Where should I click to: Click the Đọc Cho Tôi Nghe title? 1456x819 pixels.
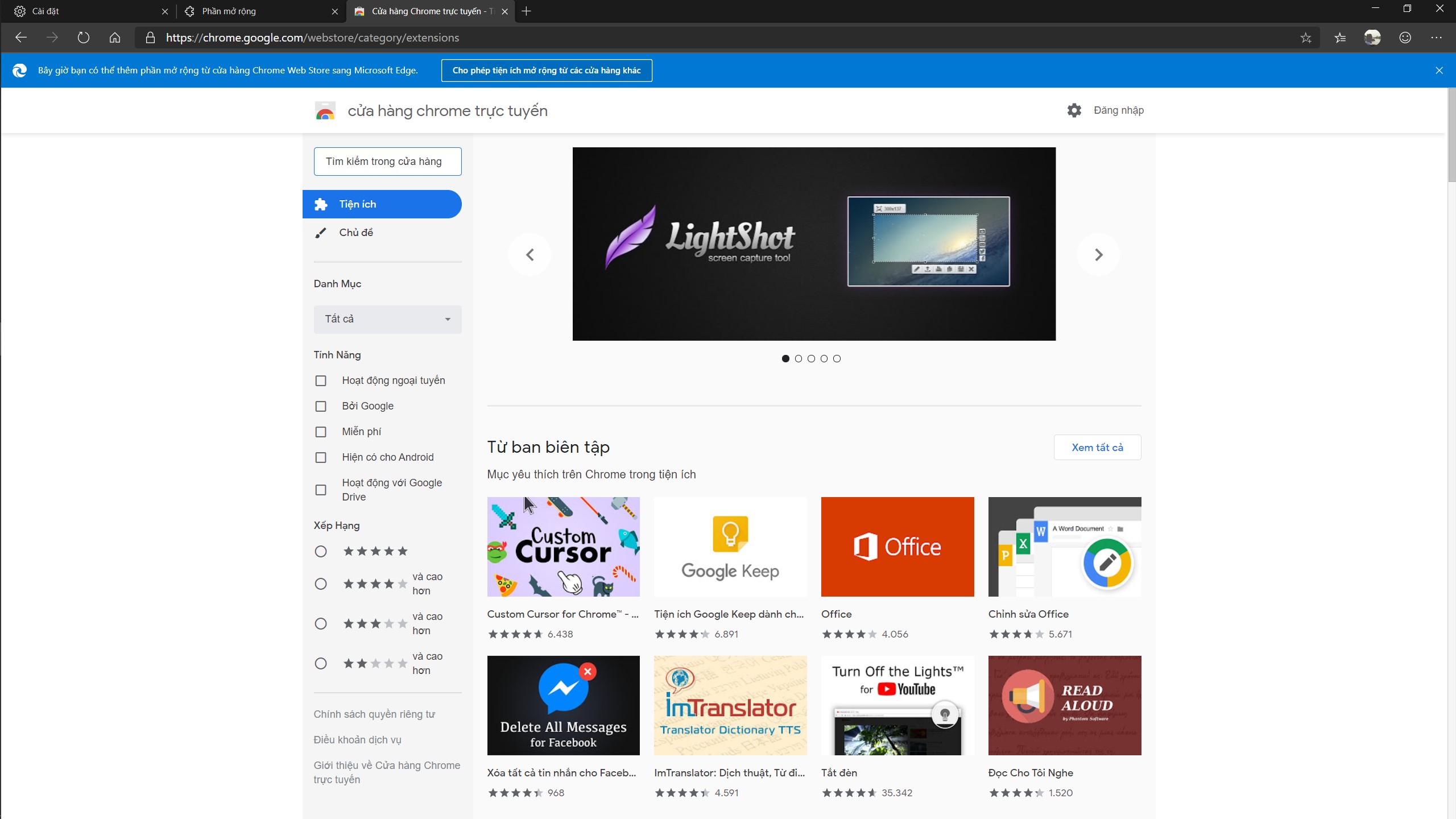click(1031, 773)
